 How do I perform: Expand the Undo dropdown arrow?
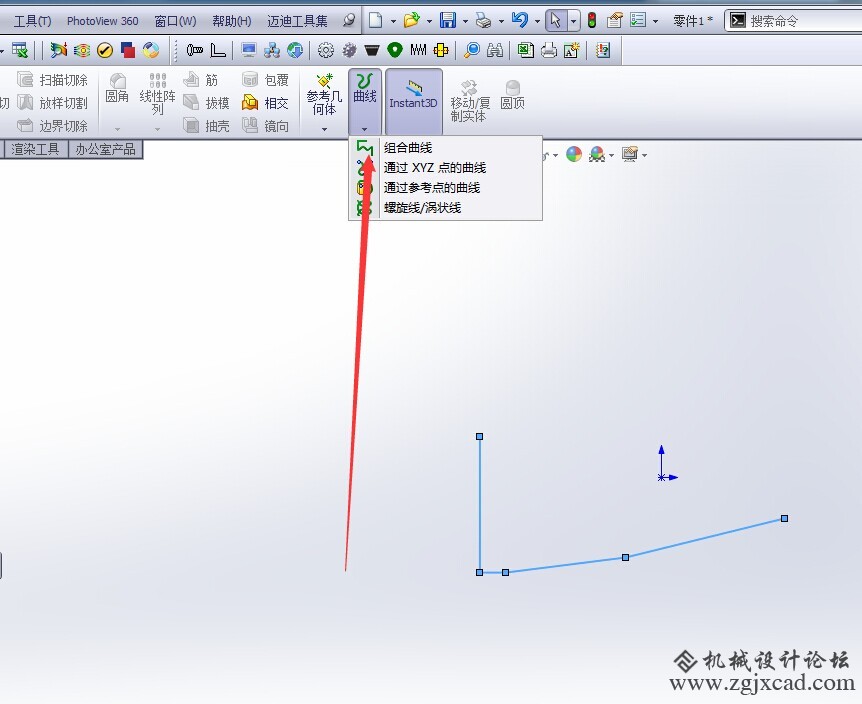click(x=537, y=21)
